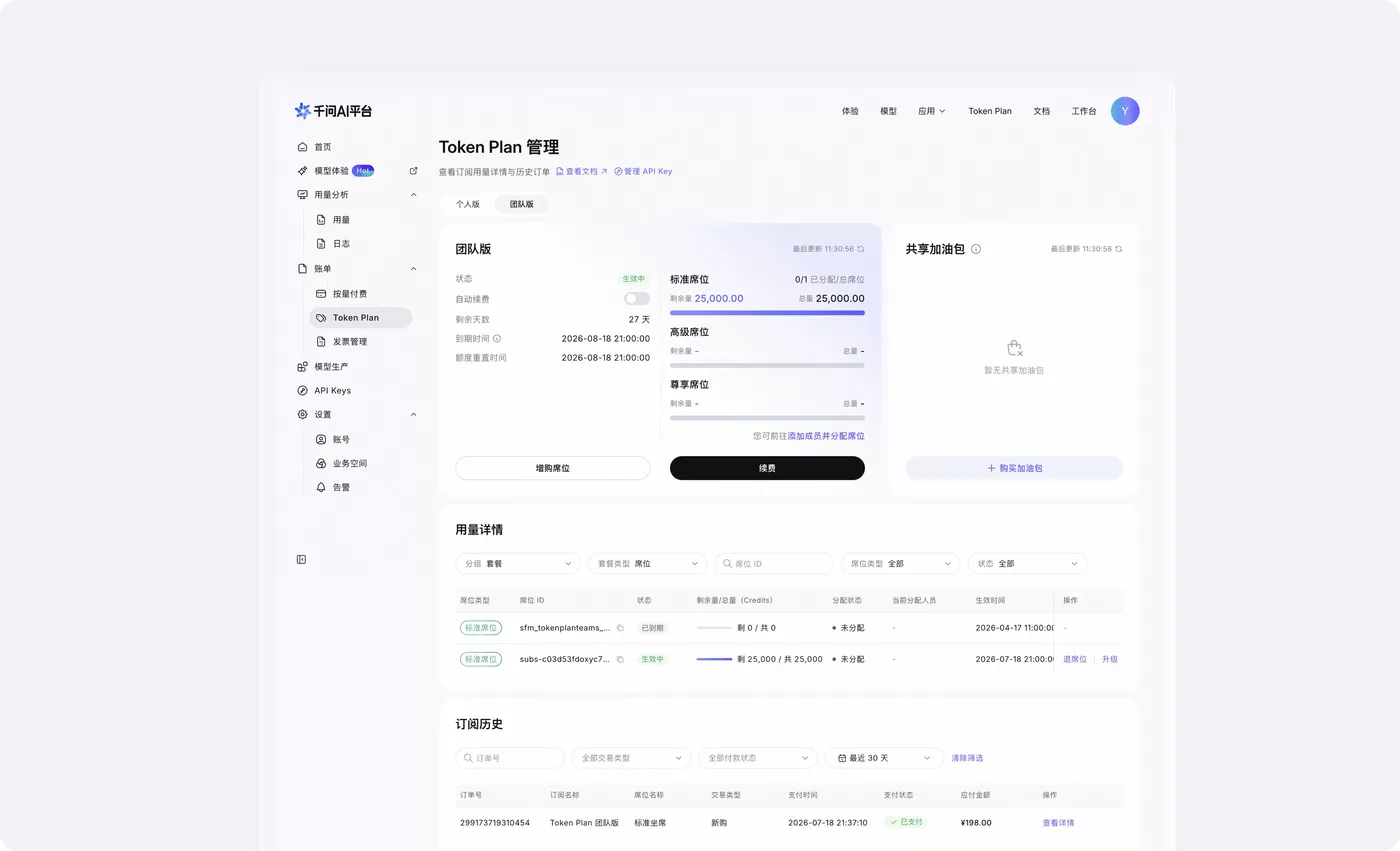1400x851 pixels.
Task: Click 查看详情 for order 299173719310454
Action: [1058, 823]
